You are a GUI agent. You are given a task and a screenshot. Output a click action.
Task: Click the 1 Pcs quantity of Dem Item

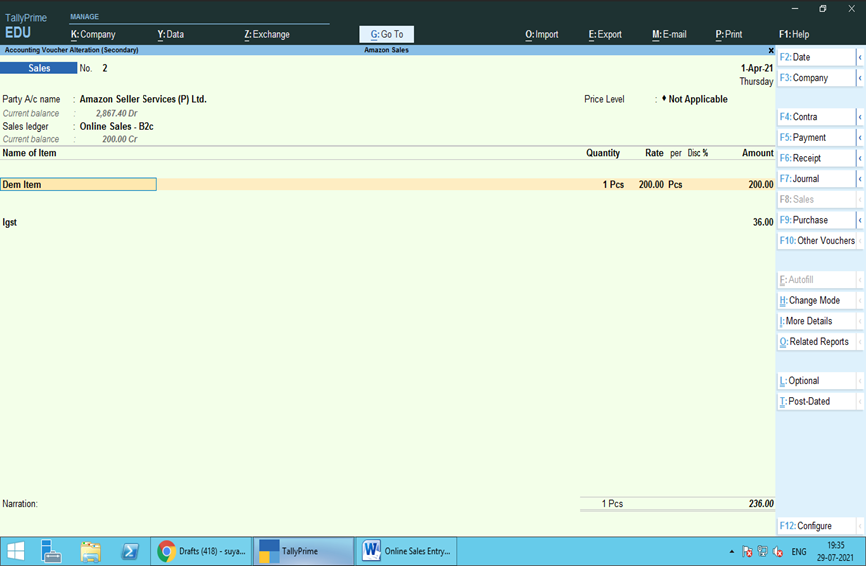click(613, 184)
